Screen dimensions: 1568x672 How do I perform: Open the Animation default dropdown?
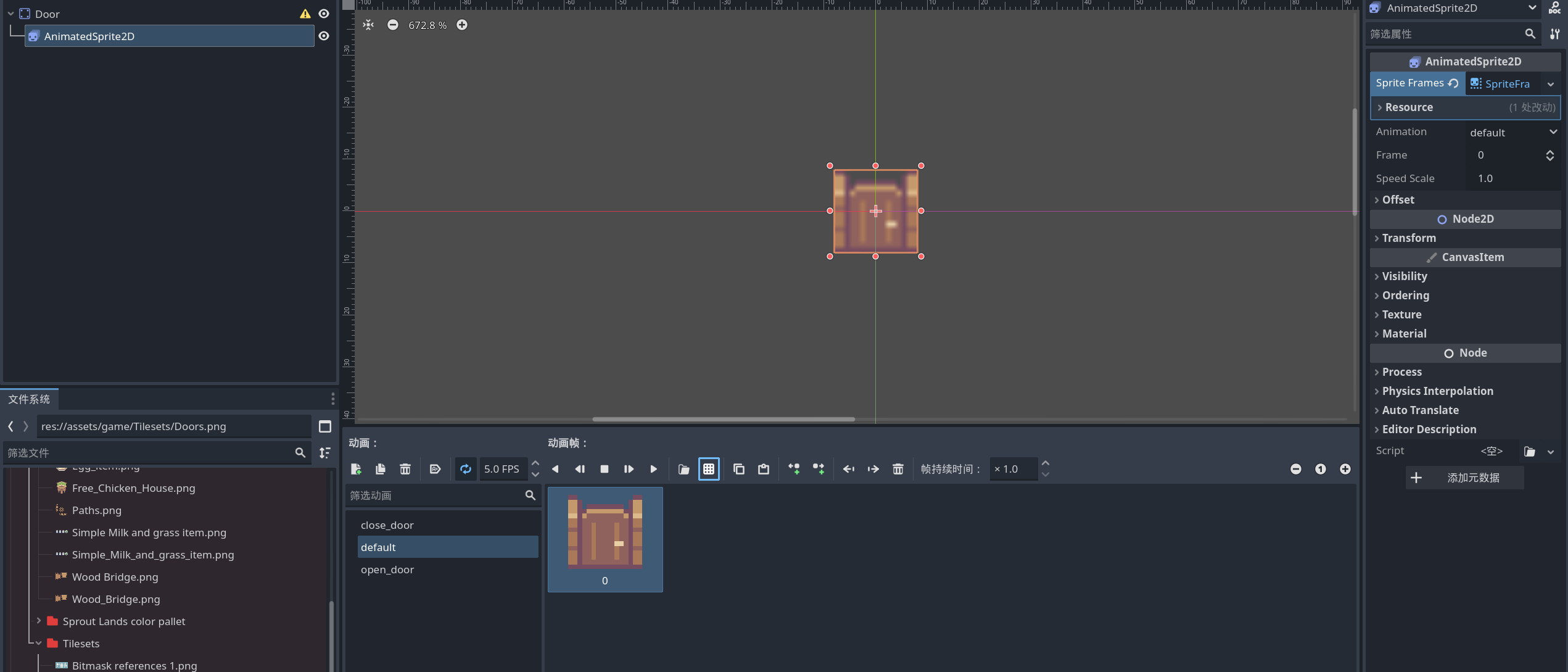pos(1512,132)
